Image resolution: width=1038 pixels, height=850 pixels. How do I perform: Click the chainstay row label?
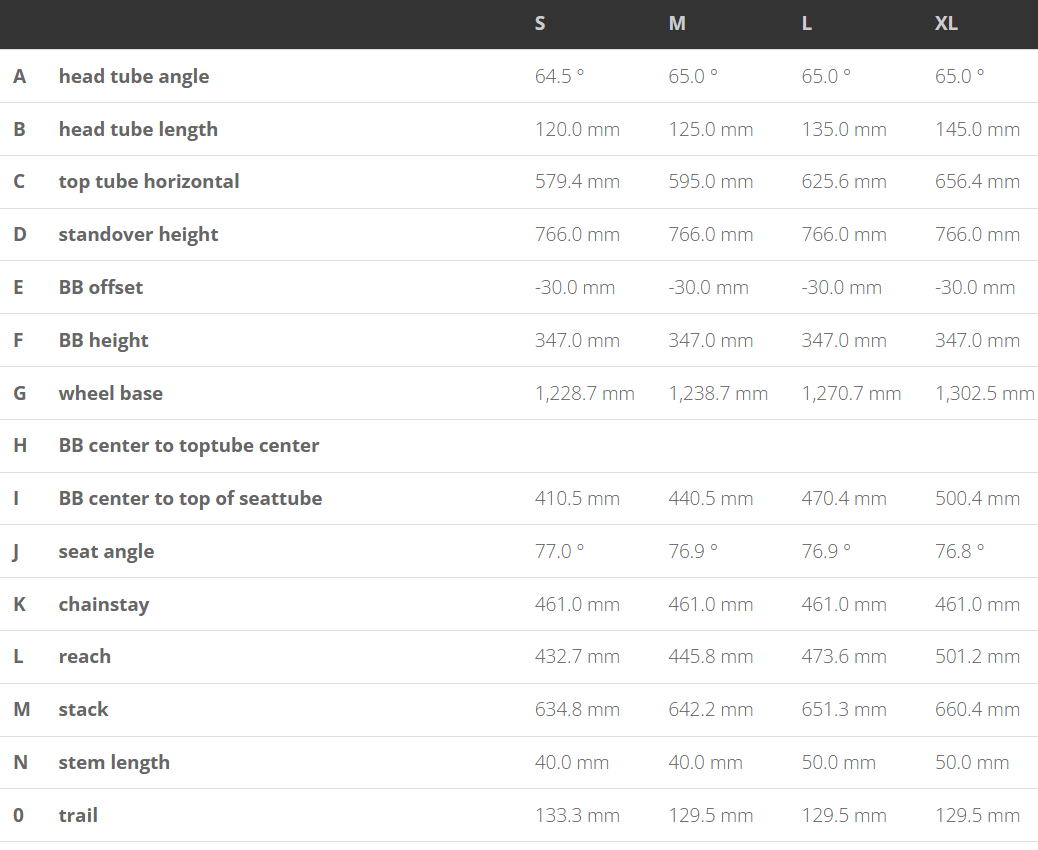click(104, 604)
